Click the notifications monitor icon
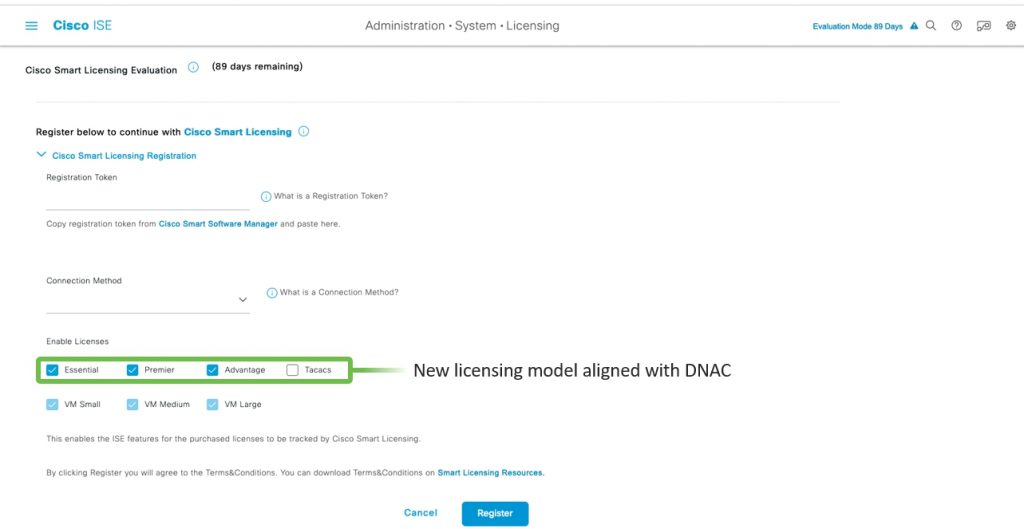 pos(983,26)
